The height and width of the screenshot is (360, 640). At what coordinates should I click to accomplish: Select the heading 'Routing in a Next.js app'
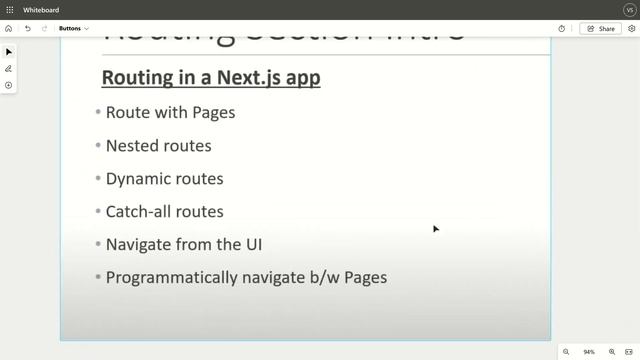pos(211,78)
